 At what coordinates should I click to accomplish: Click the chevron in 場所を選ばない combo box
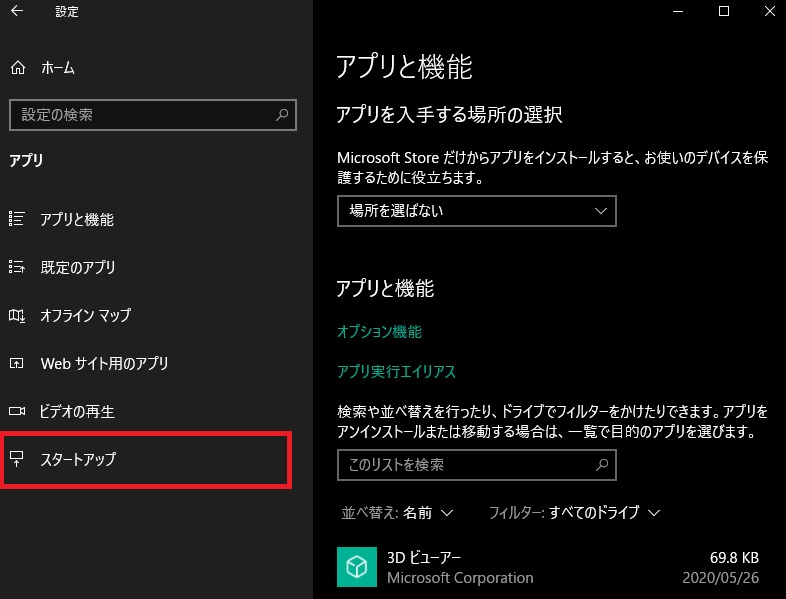tap(601, 211)
